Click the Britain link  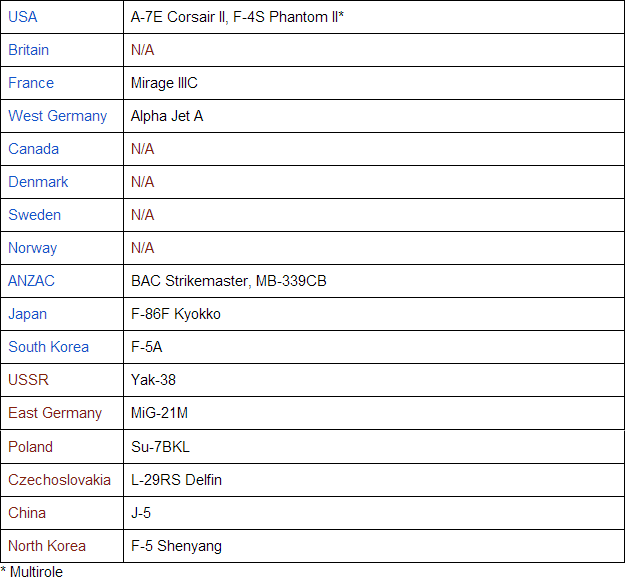[x=28, y=50]
